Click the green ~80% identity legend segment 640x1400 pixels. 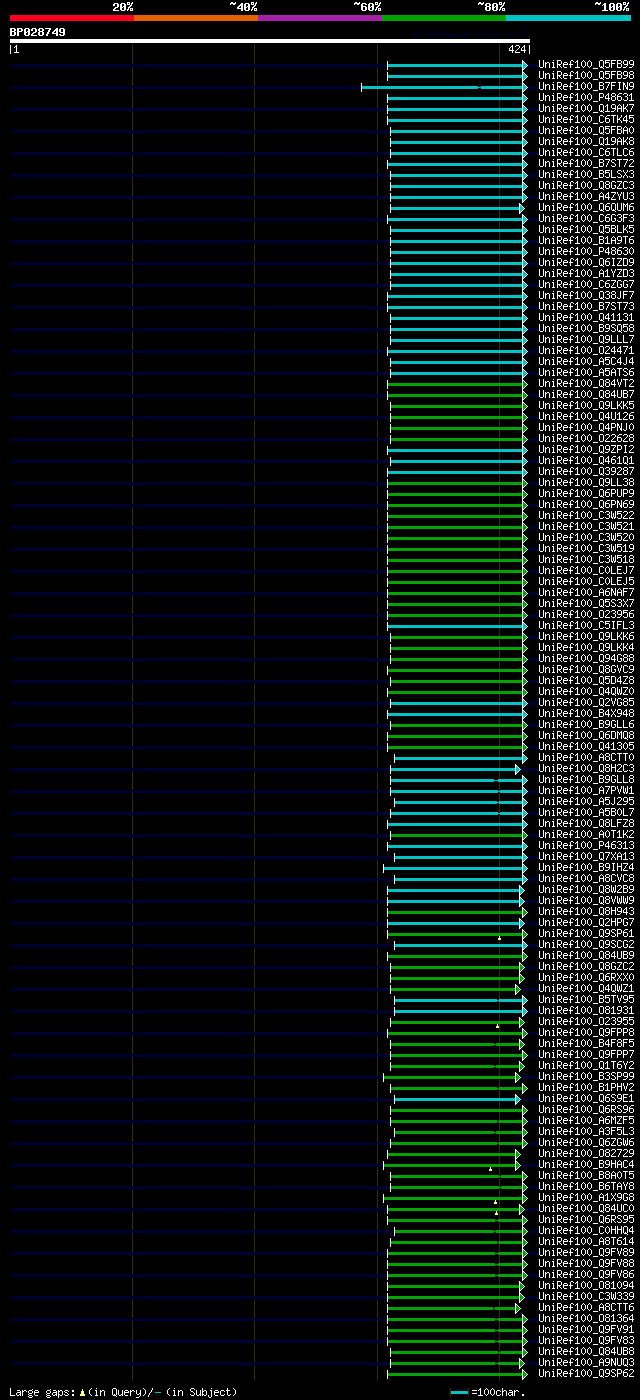(x=444, y=17)
